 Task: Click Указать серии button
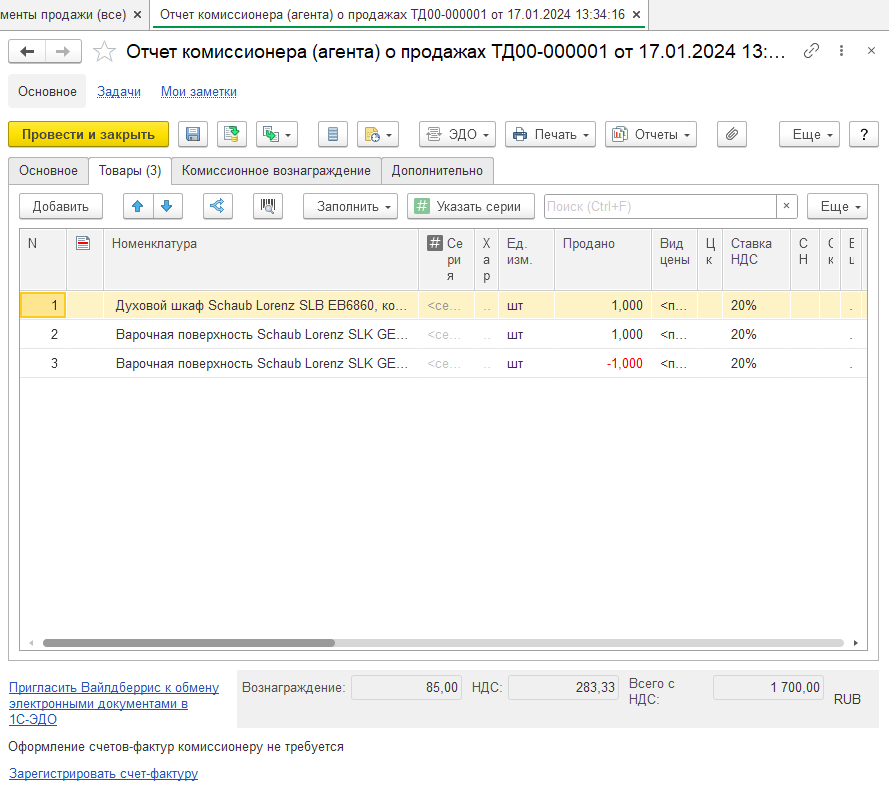coord(471,206)
